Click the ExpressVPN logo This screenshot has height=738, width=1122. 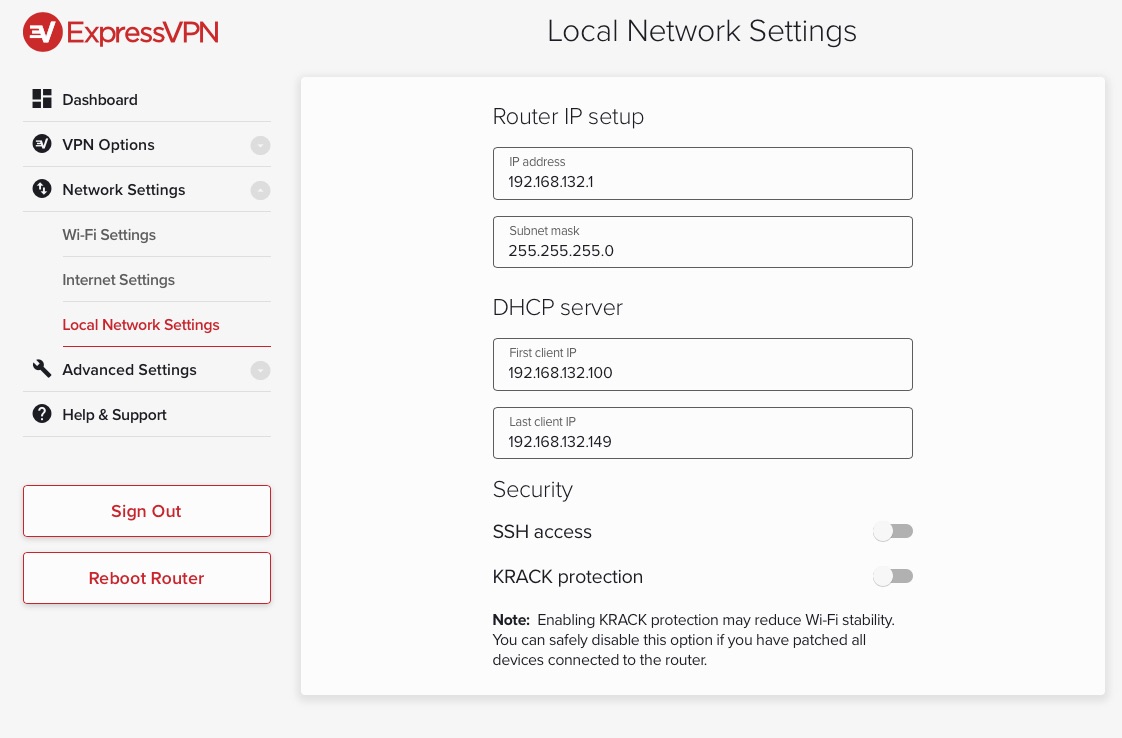pyautogui.click(x=119, y=31)
